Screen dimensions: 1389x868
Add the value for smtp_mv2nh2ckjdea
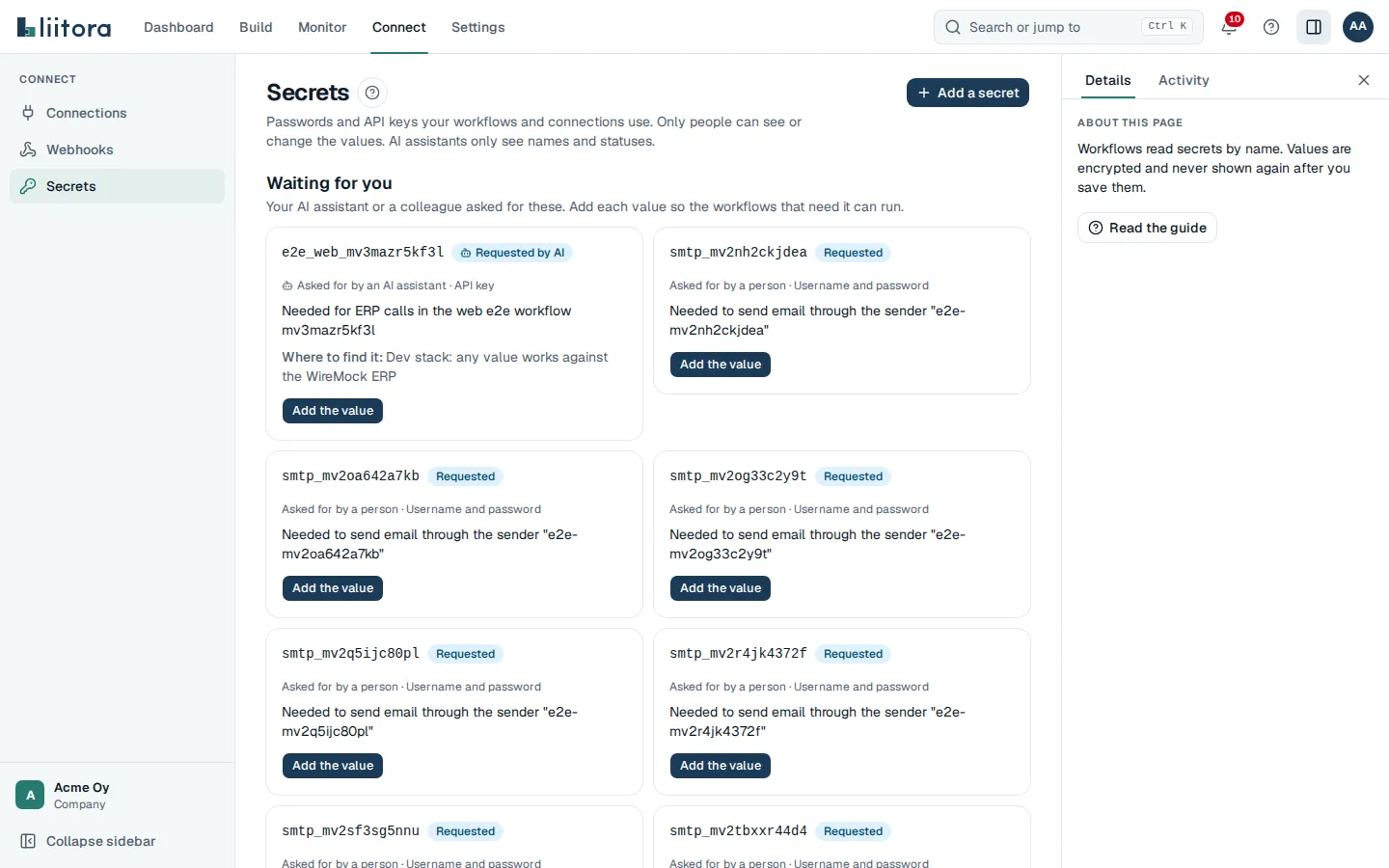pos(721,365)
